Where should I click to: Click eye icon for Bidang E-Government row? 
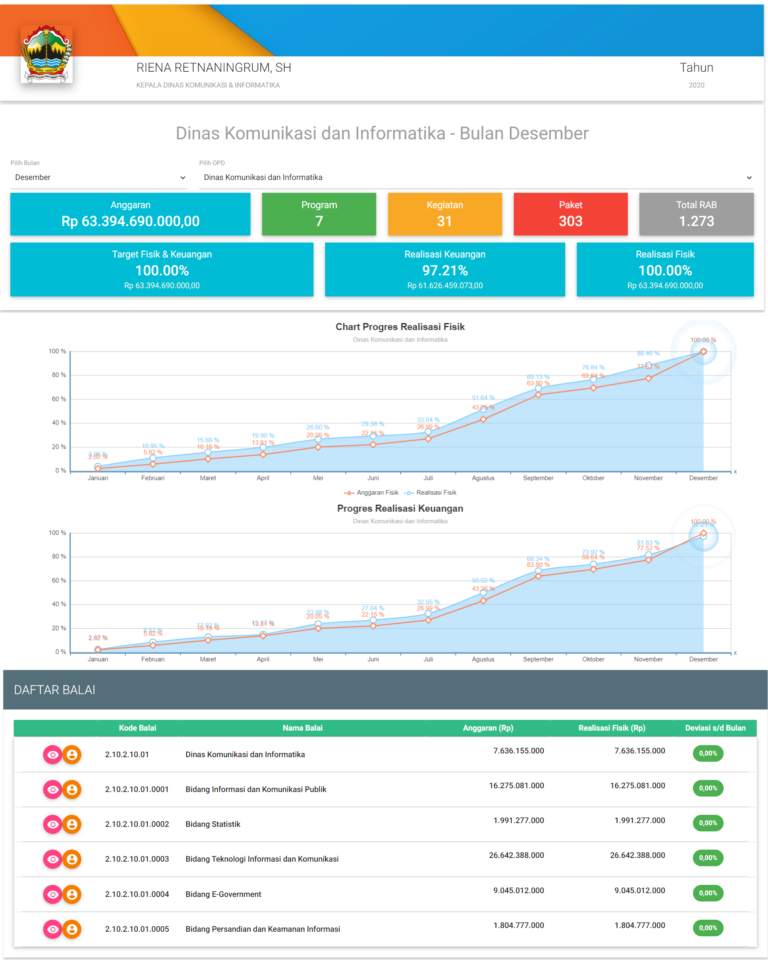point(53,894)
